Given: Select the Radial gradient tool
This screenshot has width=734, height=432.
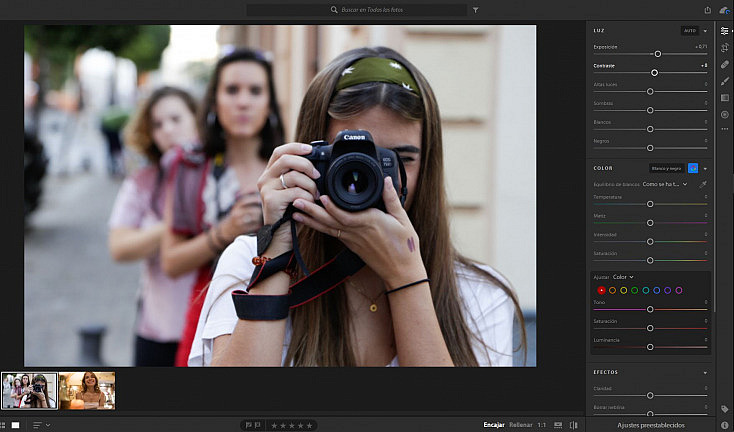Looking at the screenshot, I should click(725, 114).
